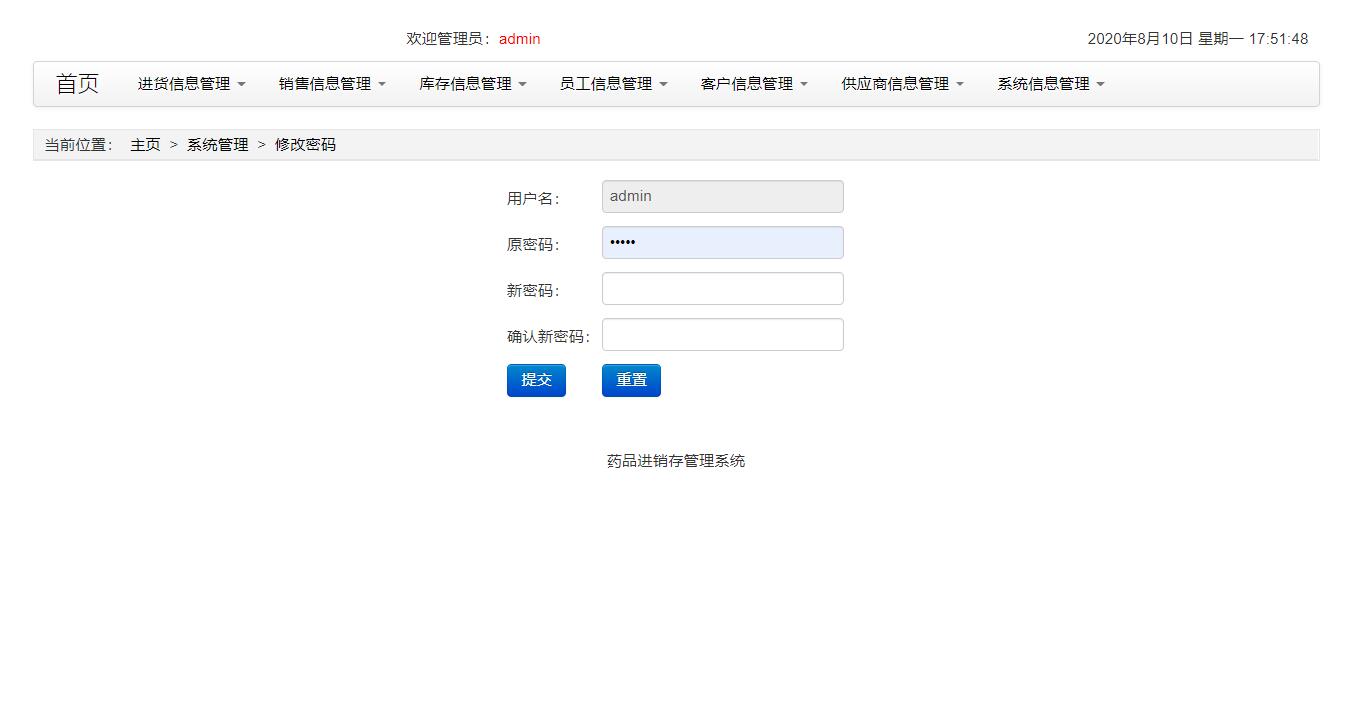This screenshot has height=726, width=1364.
Task: Navigate to 主页 via the breadcrumb
Action: click(145, 144)
